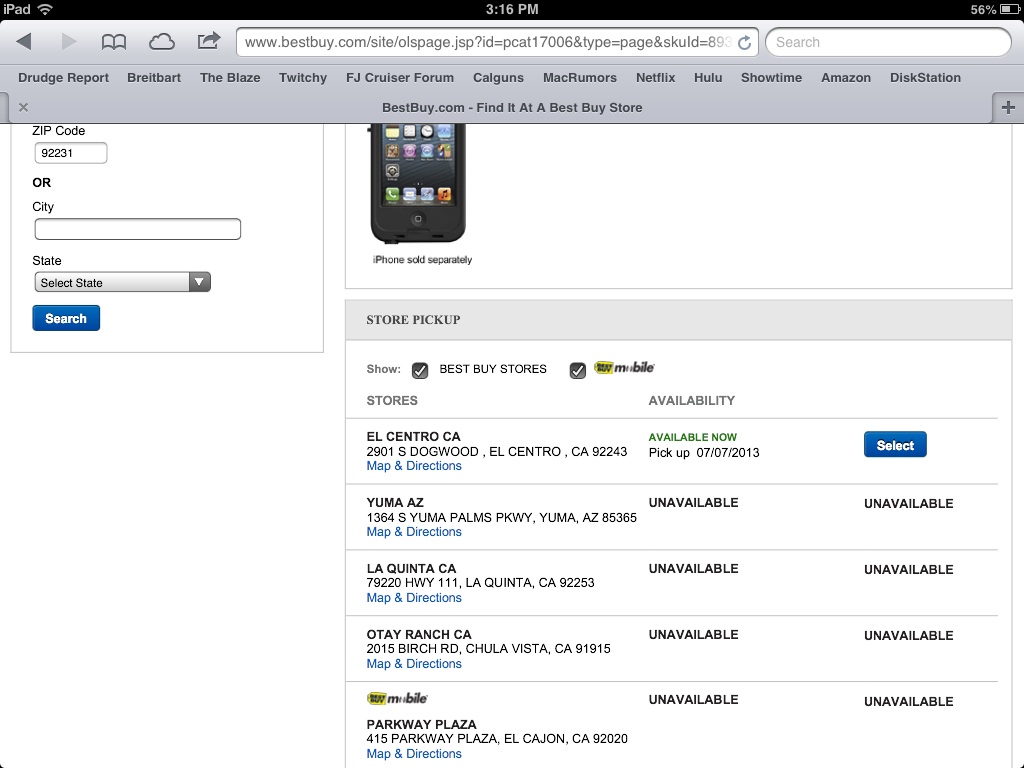Image resolution: width=1024 pixels, height=768 pixels.
Task: Tap the Safari URL address bar
Action: pos(496,42)
